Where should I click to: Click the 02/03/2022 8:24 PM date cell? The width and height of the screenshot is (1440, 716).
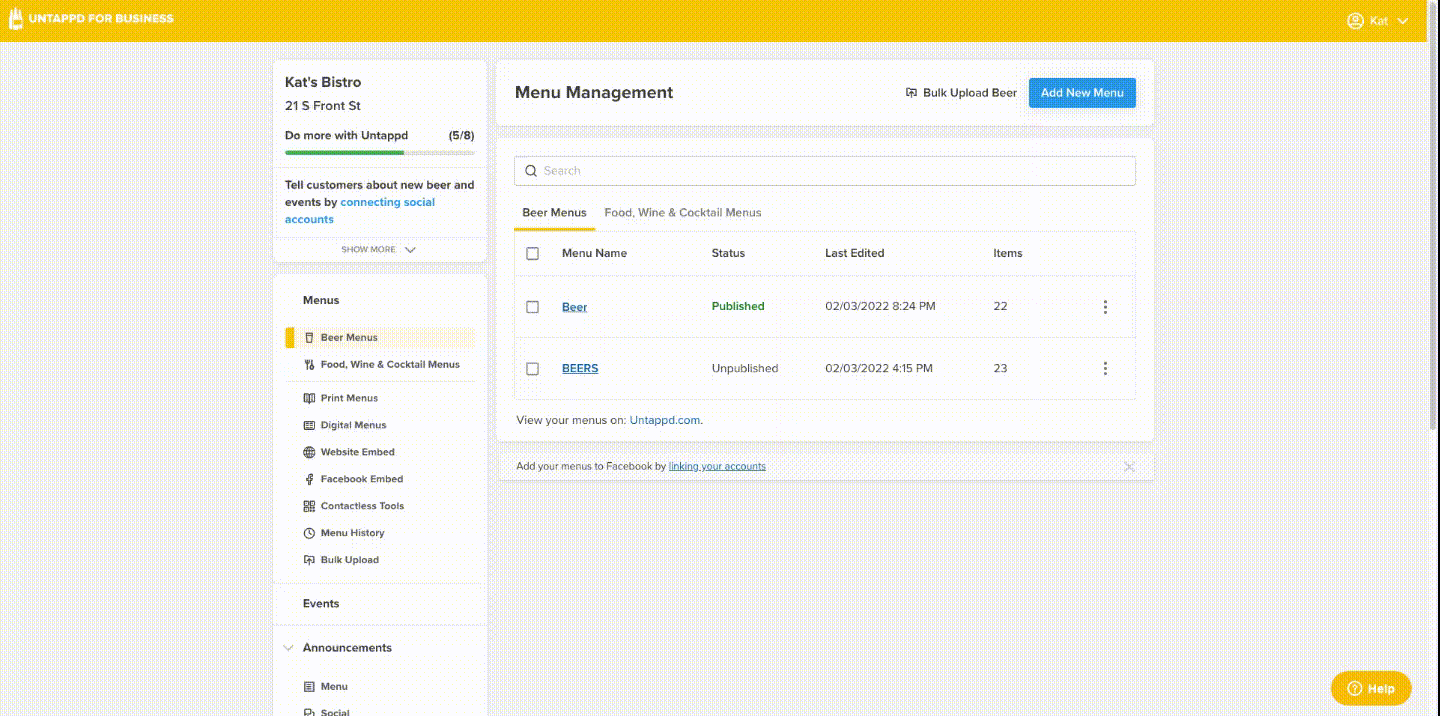(880, 307)
